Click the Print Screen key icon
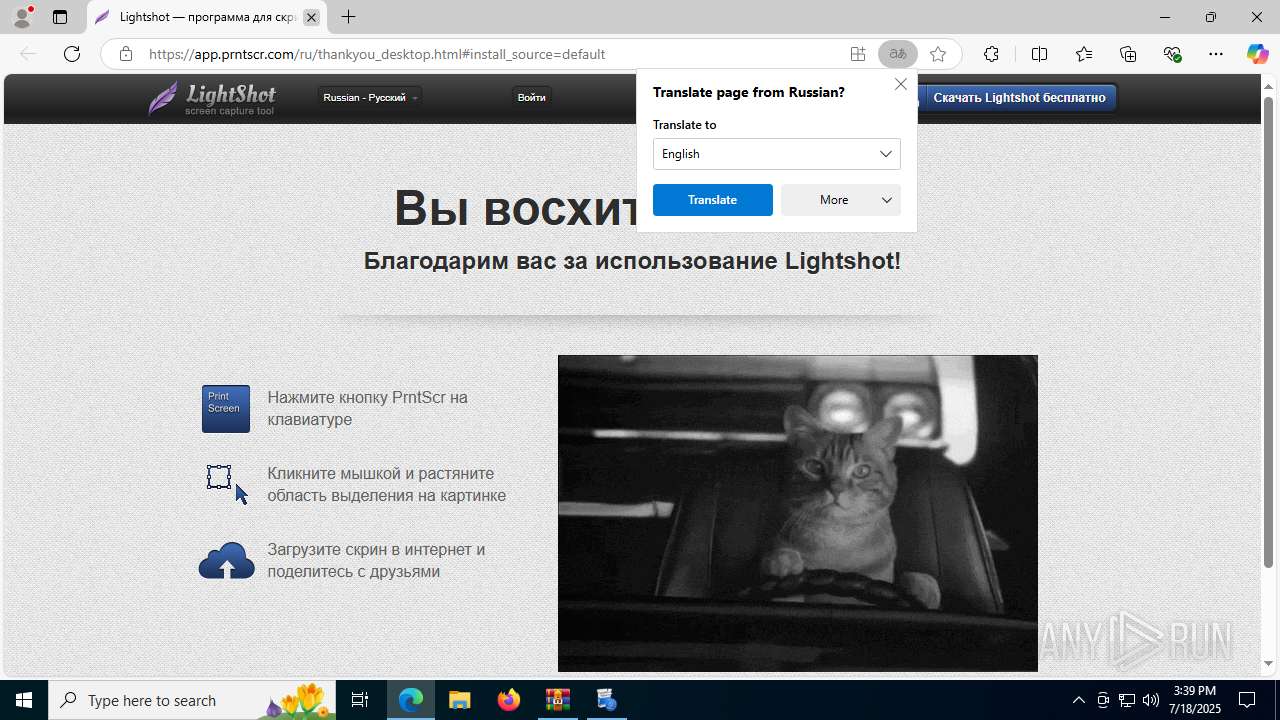This screenshot has width=1280, height=720. tap(226, 409)
